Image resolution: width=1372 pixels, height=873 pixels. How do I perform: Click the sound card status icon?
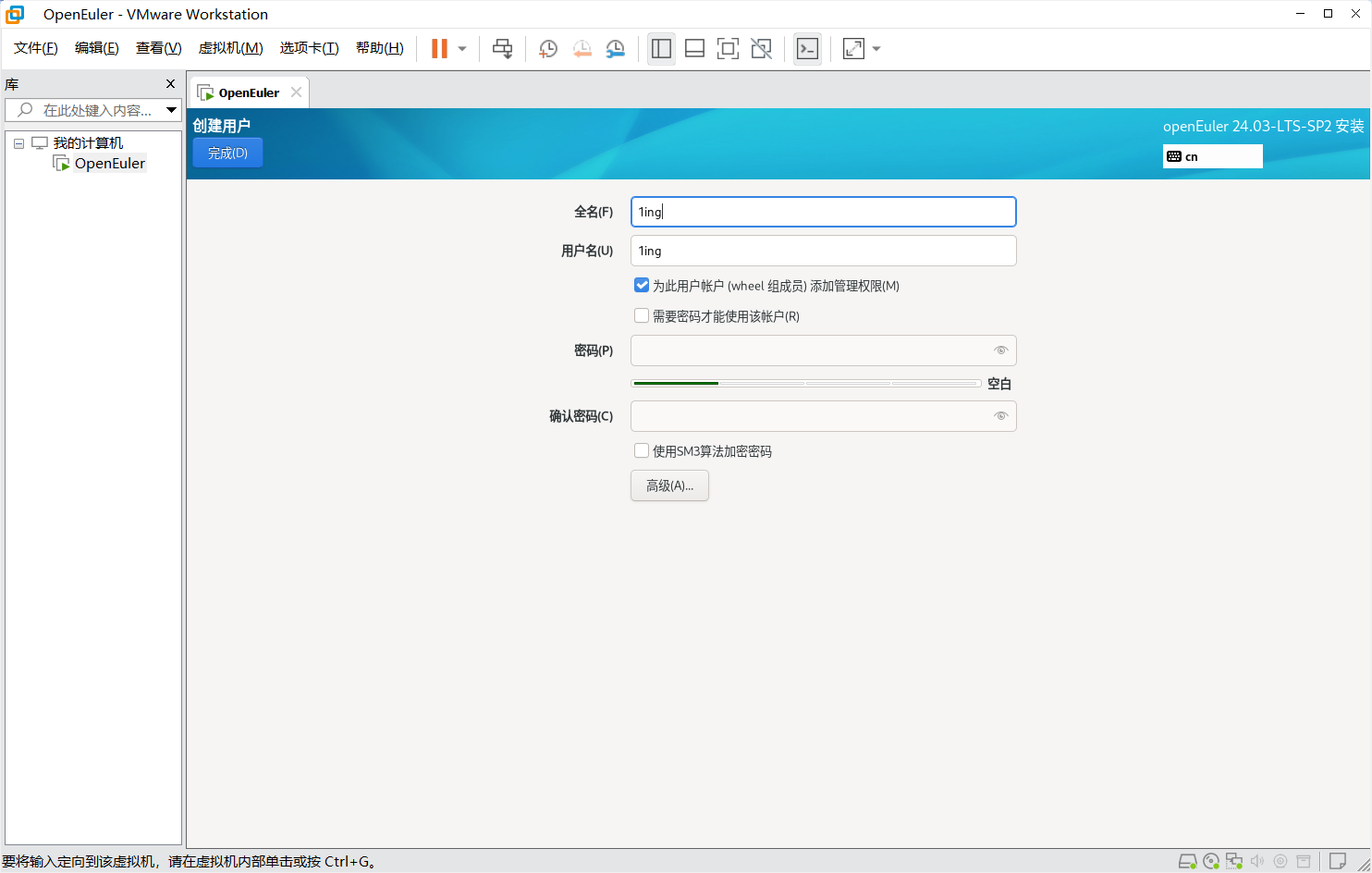pos(1257,861)
